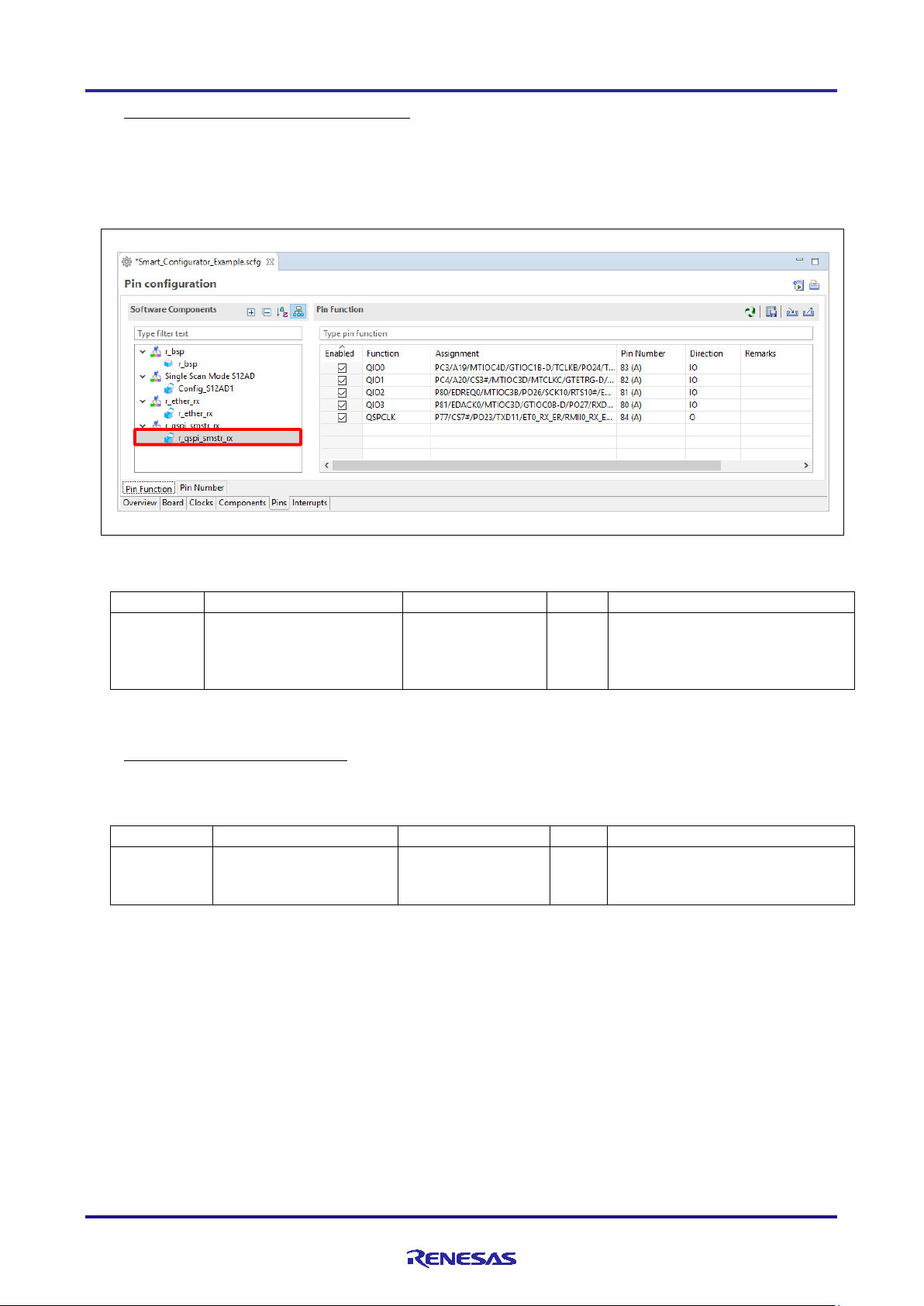
Task: Click the r_ether_rx child cube icon
Action: click(169, 413)
